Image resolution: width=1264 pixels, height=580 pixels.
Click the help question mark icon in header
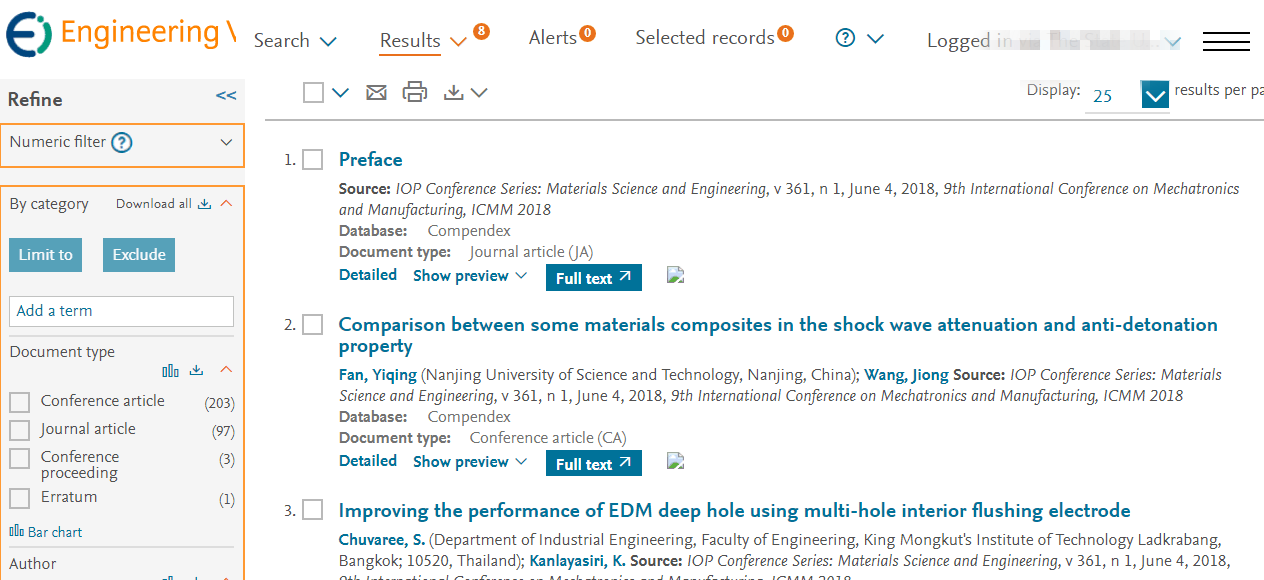(x=846, y=38)
